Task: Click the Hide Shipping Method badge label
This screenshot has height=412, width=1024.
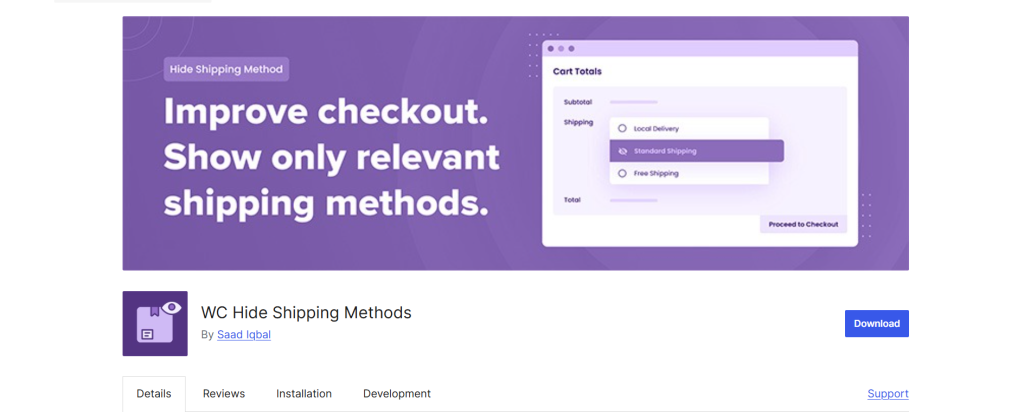Action: (x=226, y=69)
